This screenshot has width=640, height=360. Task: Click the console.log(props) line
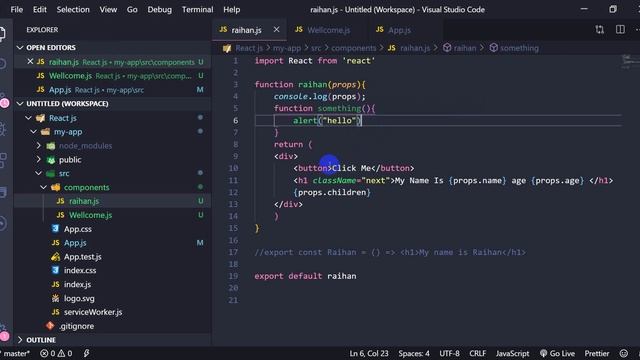(x=320, y=97)
